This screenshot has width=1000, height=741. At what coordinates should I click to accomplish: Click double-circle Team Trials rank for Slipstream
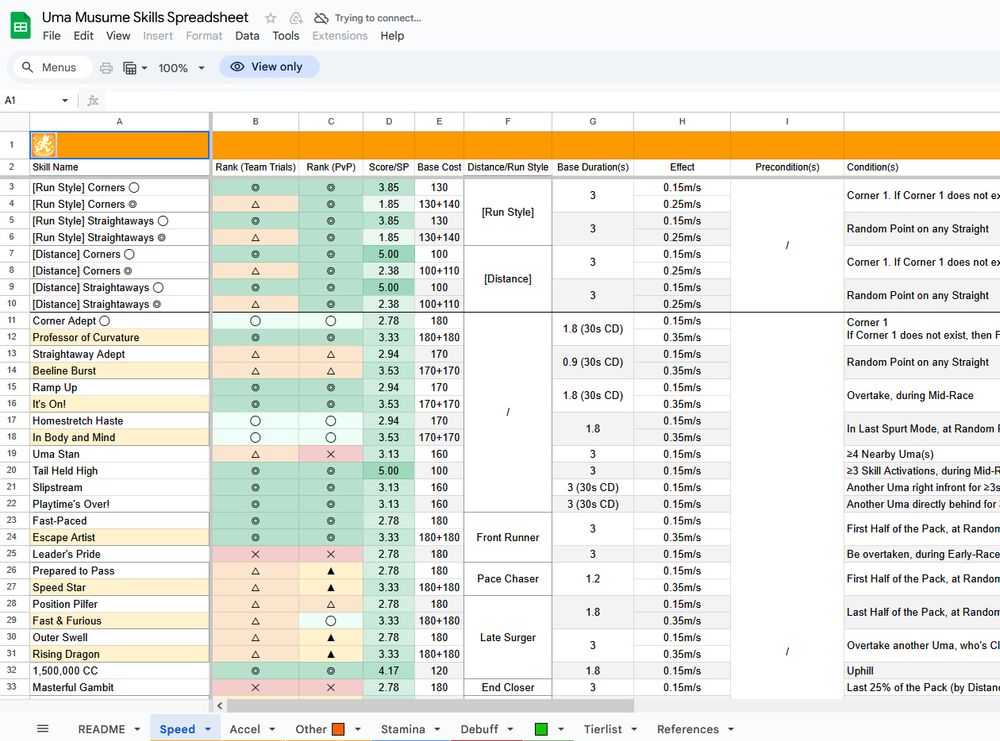(255, 487)
